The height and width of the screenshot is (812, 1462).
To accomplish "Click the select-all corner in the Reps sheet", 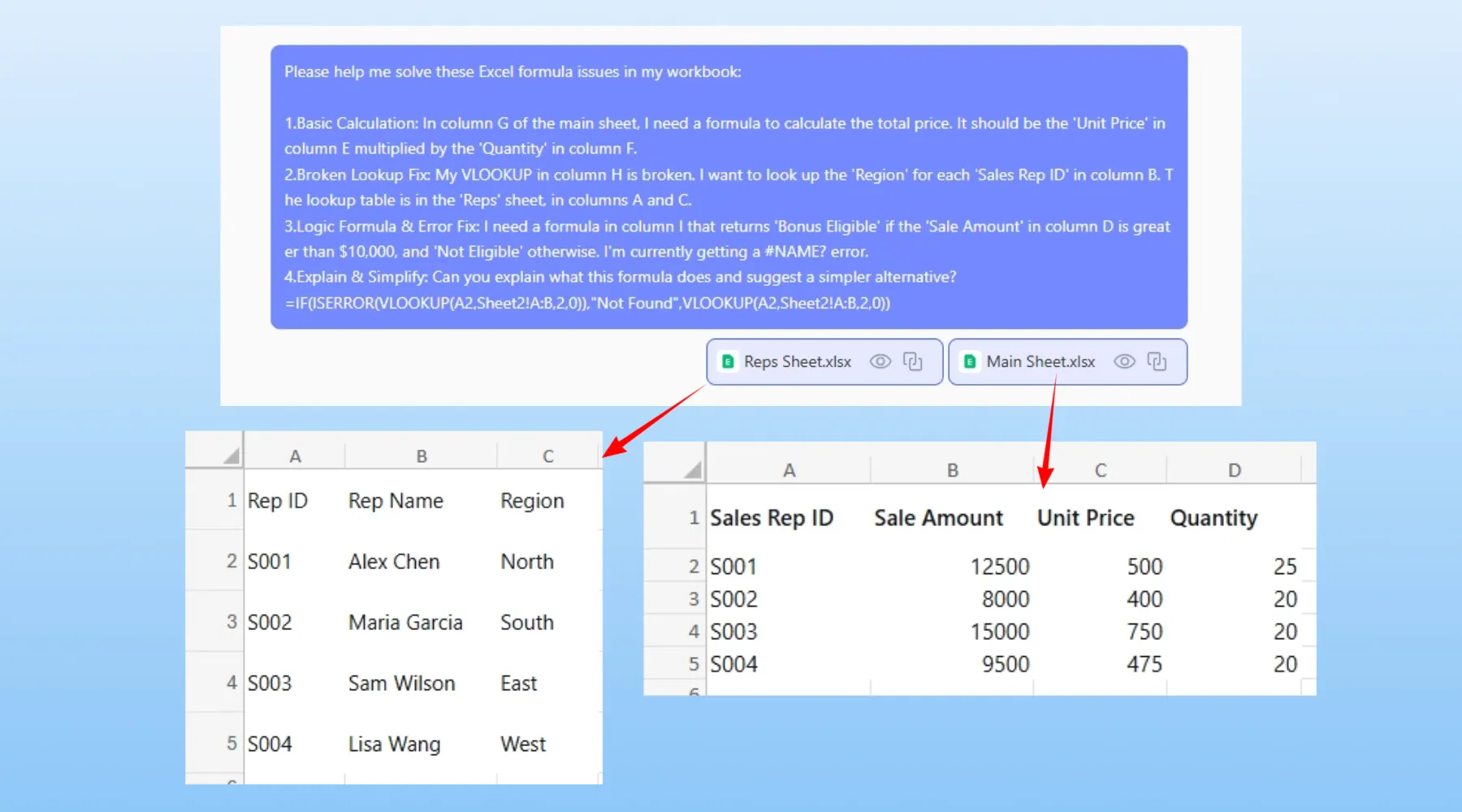I will pos(231,456).
